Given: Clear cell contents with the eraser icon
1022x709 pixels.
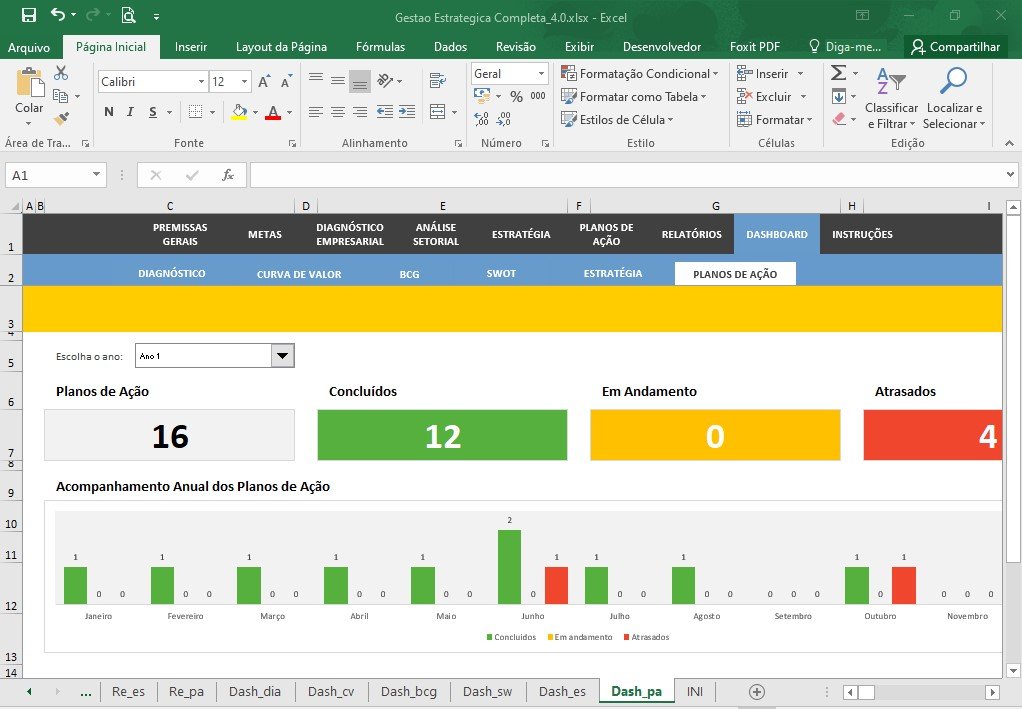Looking at the screenshot, I should click(839, 119).
